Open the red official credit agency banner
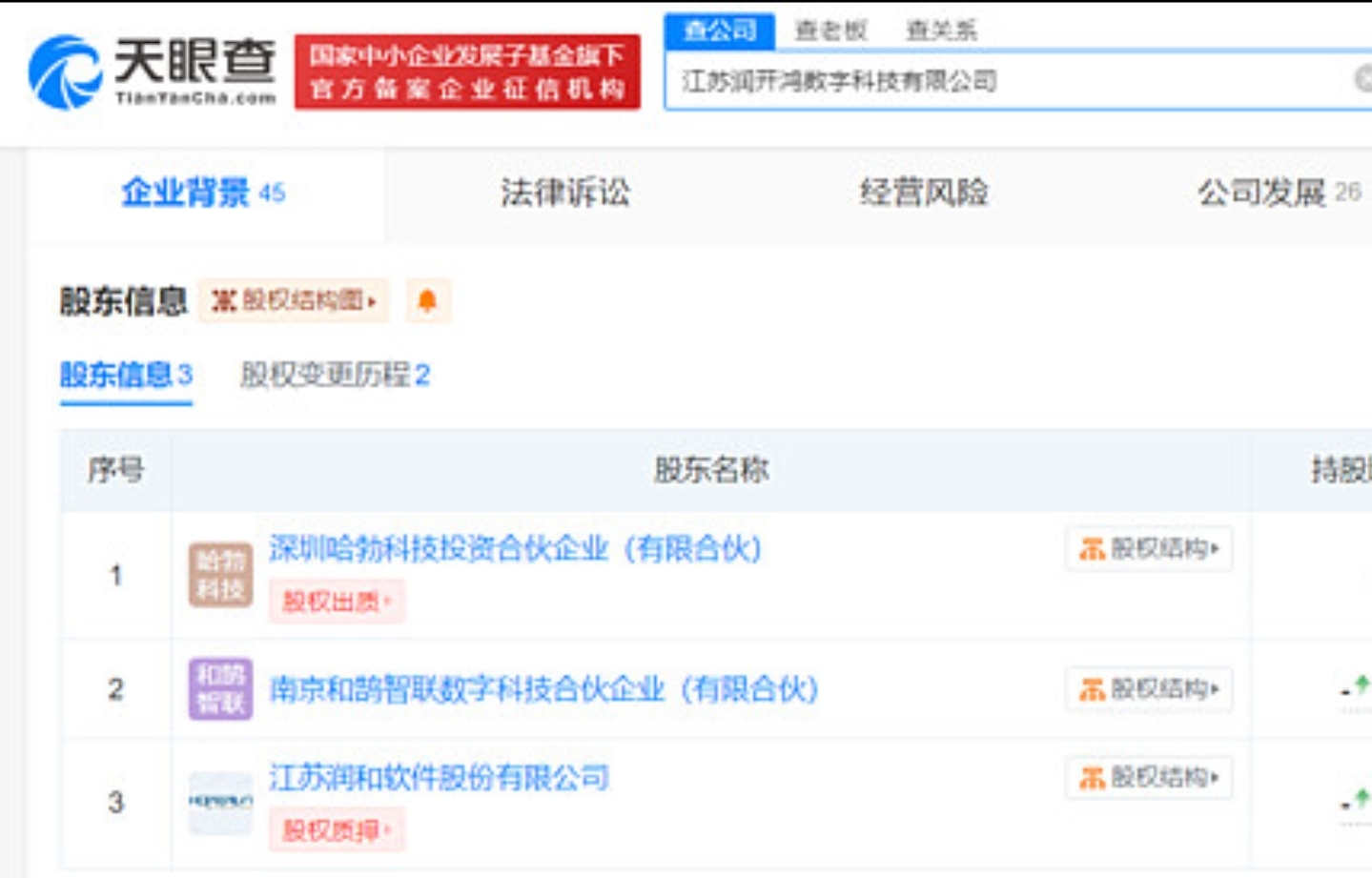Screen dimensions: 1372x878 467,72
